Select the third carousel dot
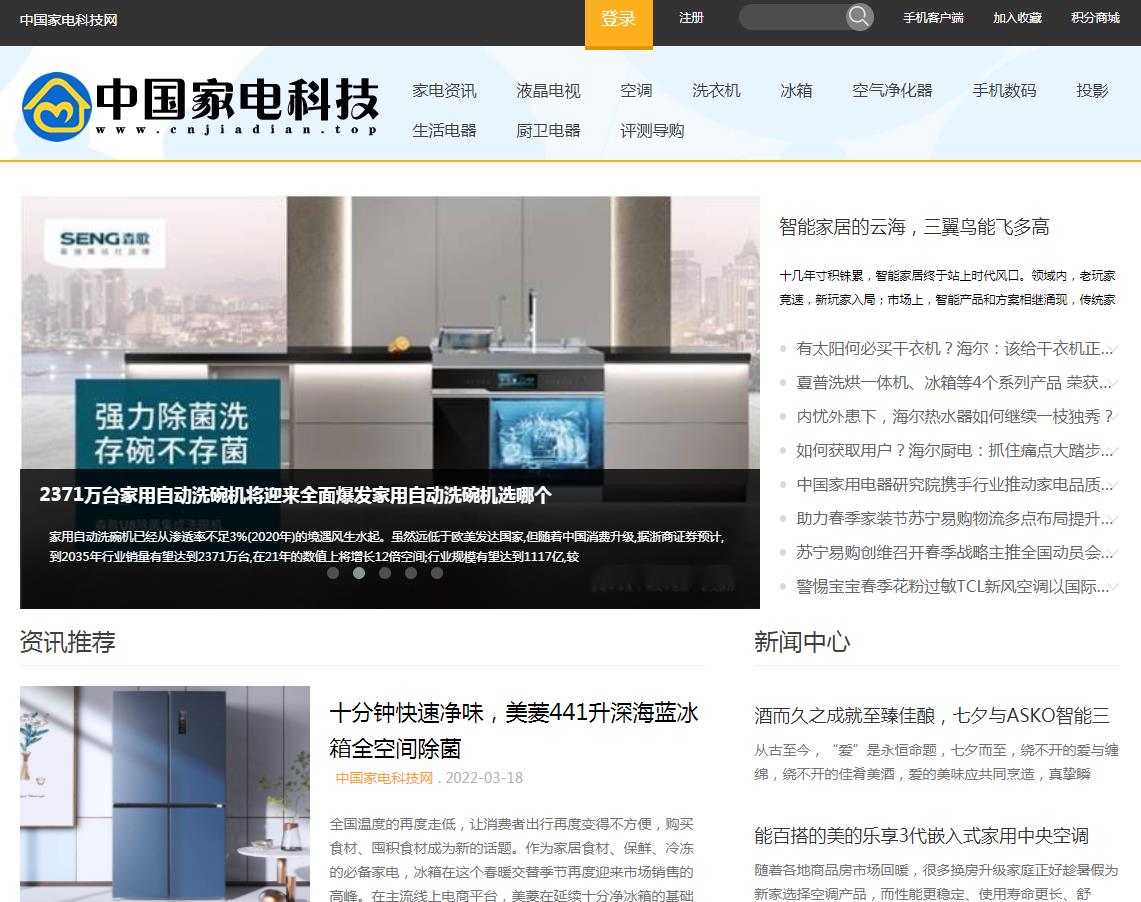This screenshot has height=902, width=1141. (385, 572)
